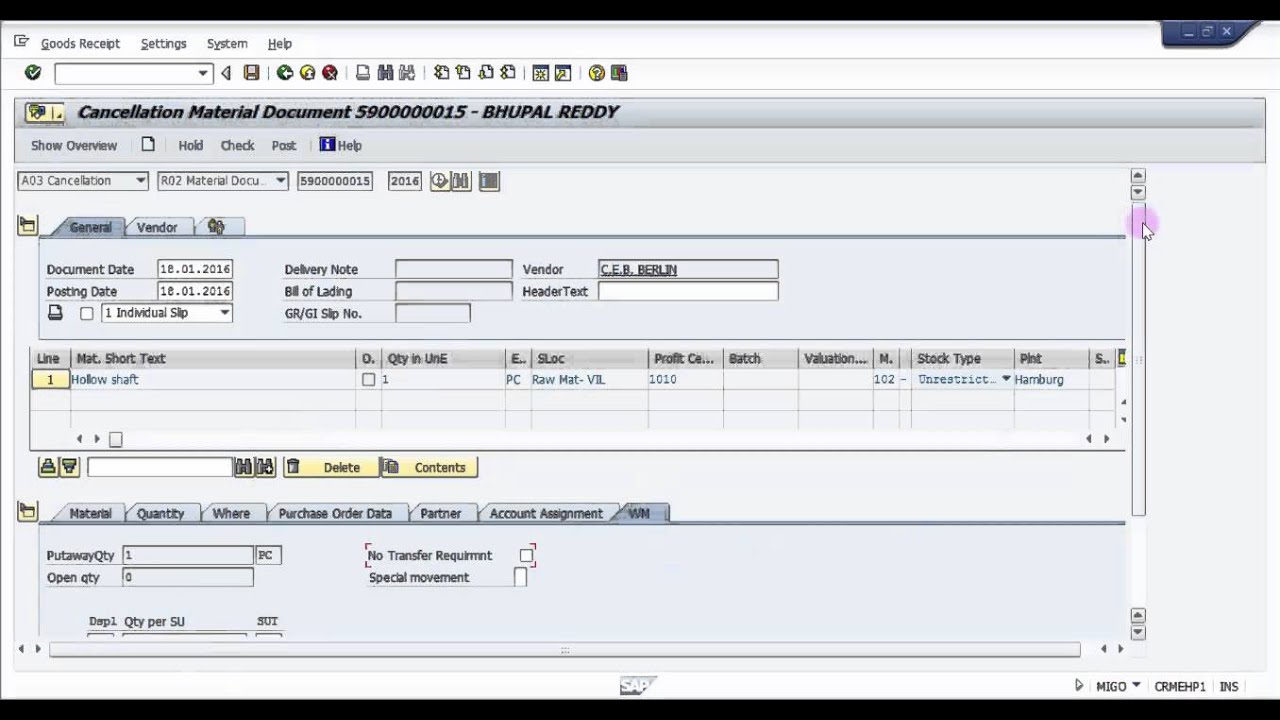
Task: Click the lock icon below item table
Action: coord(48,467)
